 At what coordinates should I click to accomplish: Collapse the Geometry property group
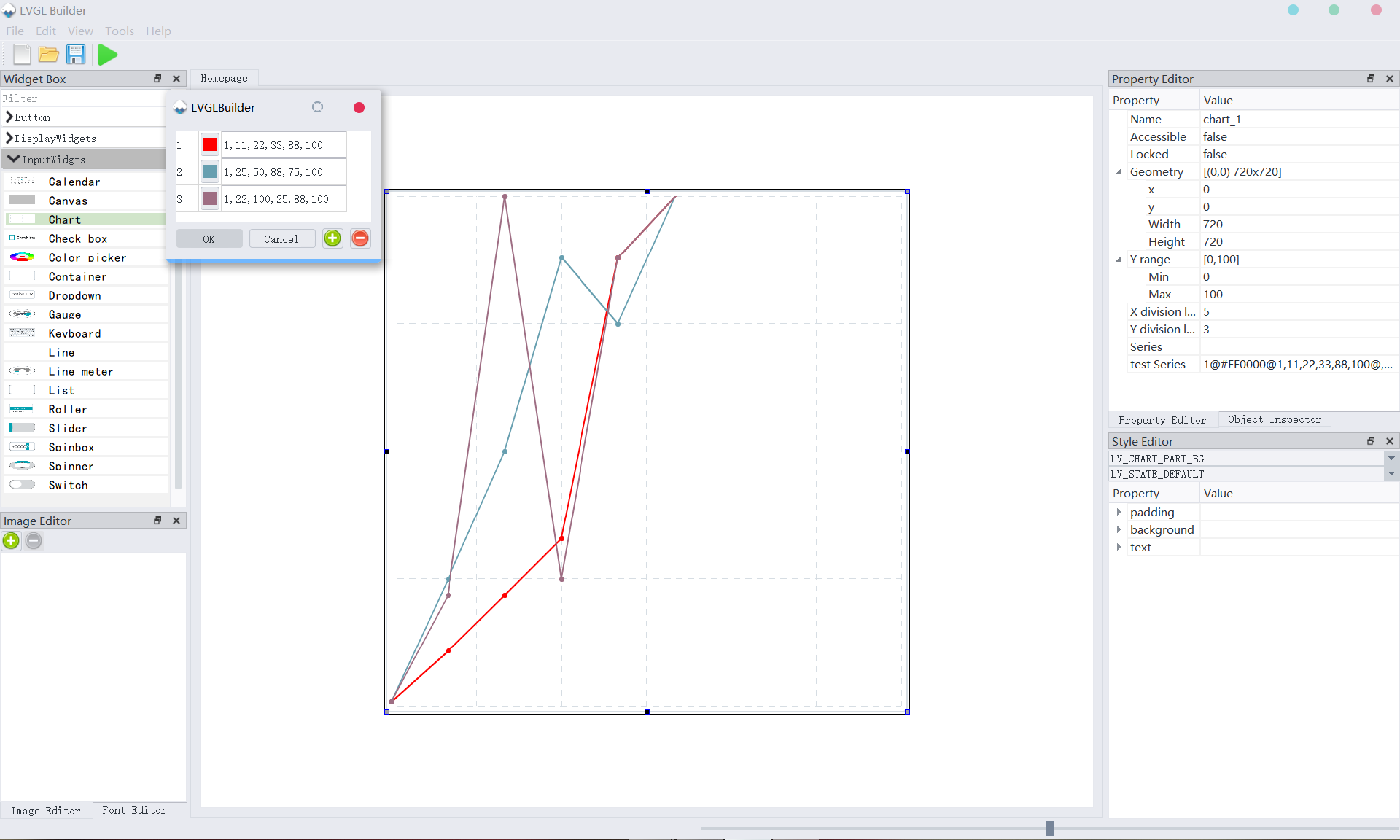[1119, 172]
